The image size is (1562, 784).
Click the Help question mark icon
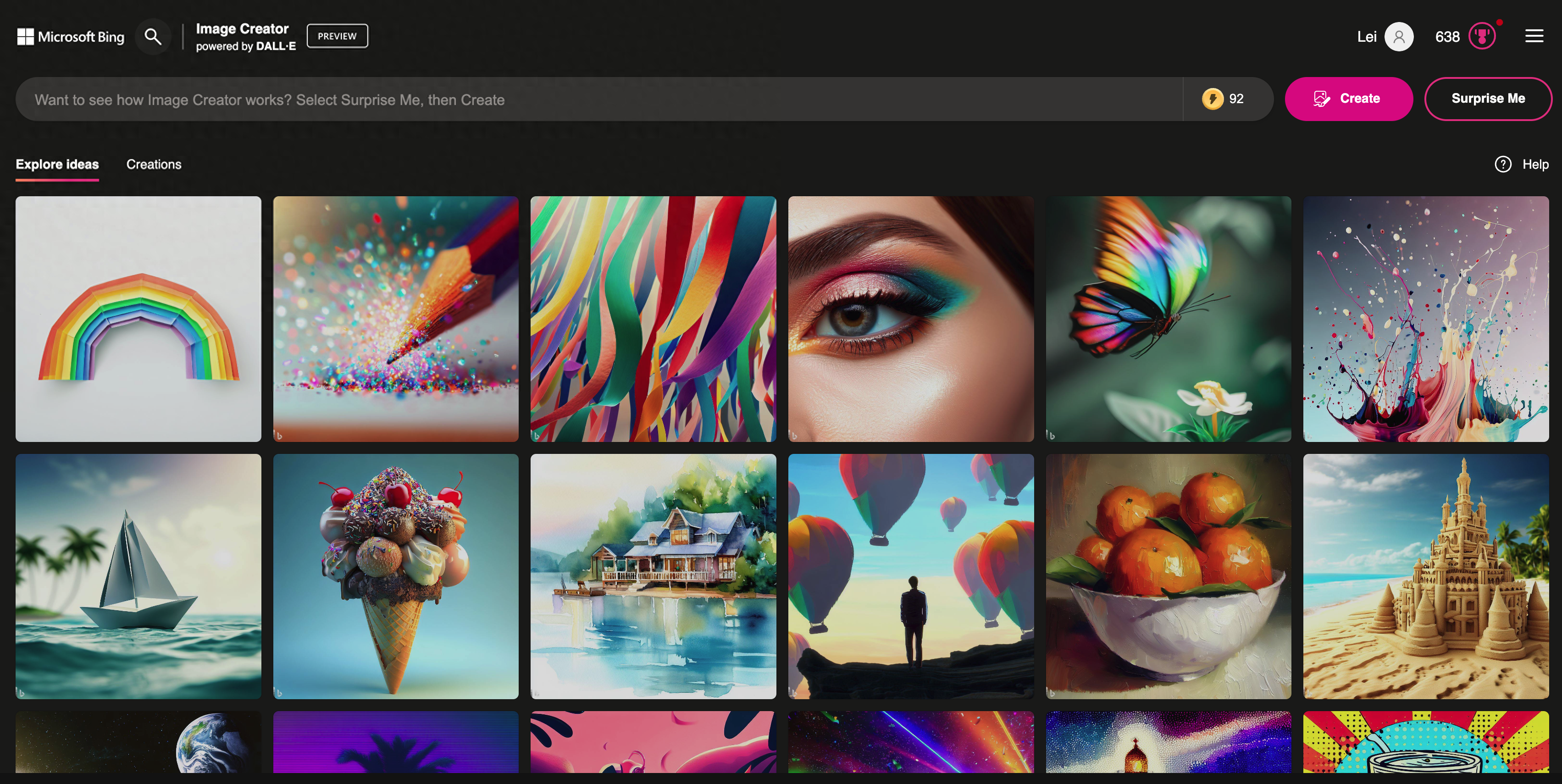(1502, 164)
